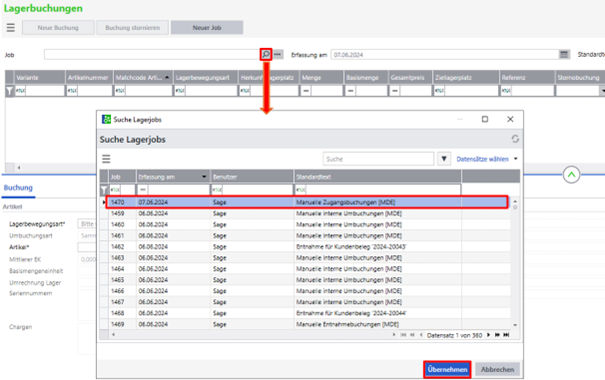Open Erfassung am column sort dropdown
Viewport: 605px width, 380px height.
(x=204, y=177)
